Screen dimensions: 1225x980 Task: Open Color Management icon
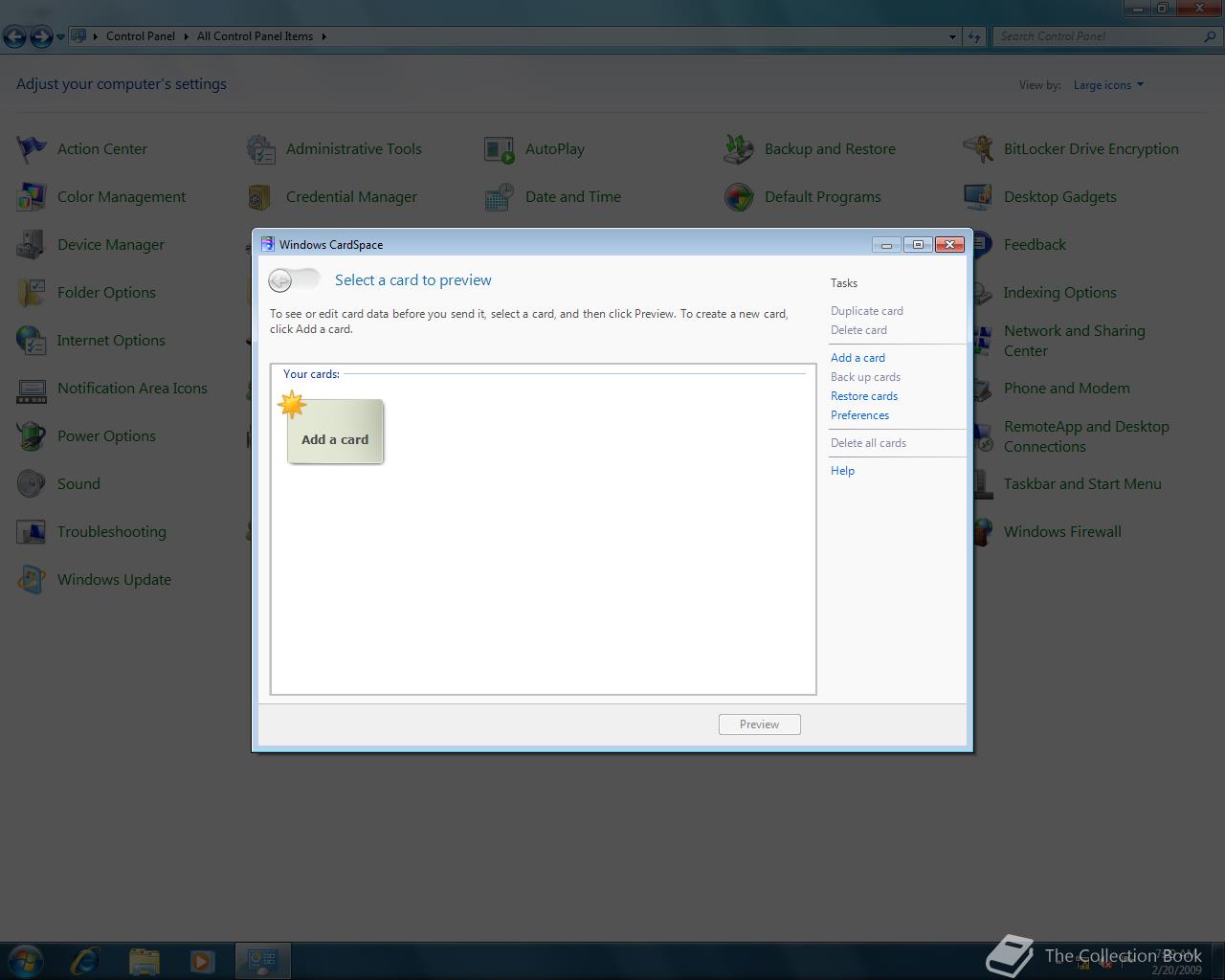(x=32, y=196)
